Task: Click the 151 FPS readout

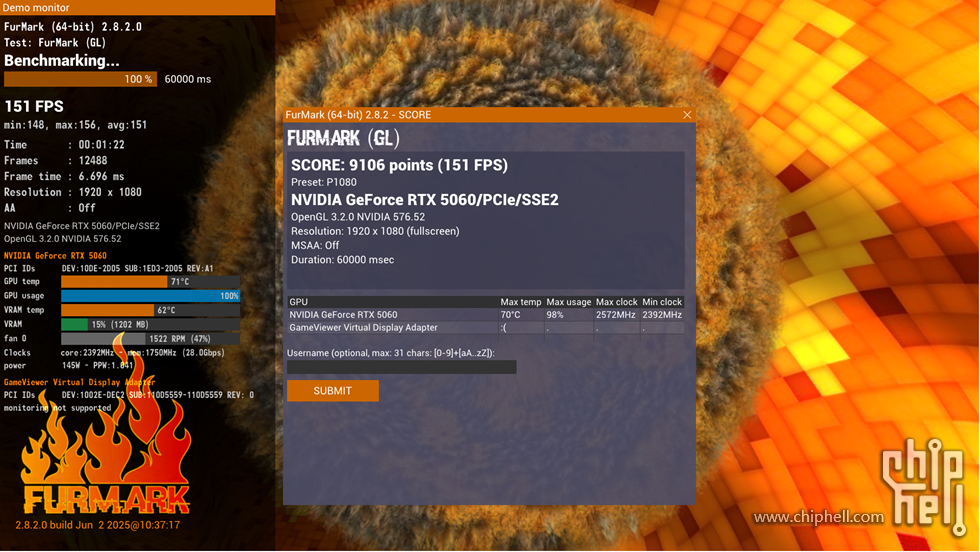Action: click(34, 106)
